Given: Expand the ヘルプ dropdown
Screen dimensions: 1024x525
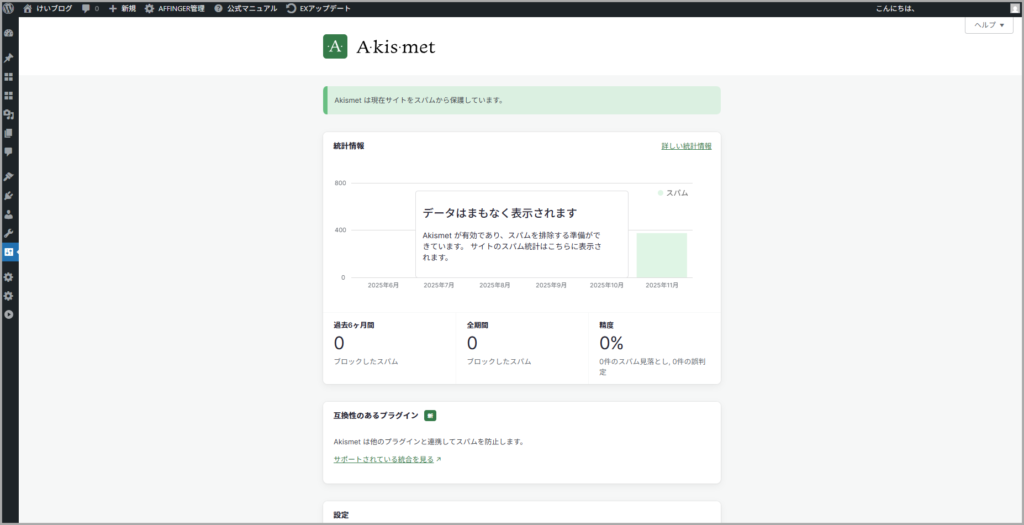Looking at the screenshot, I should [989, 25].
